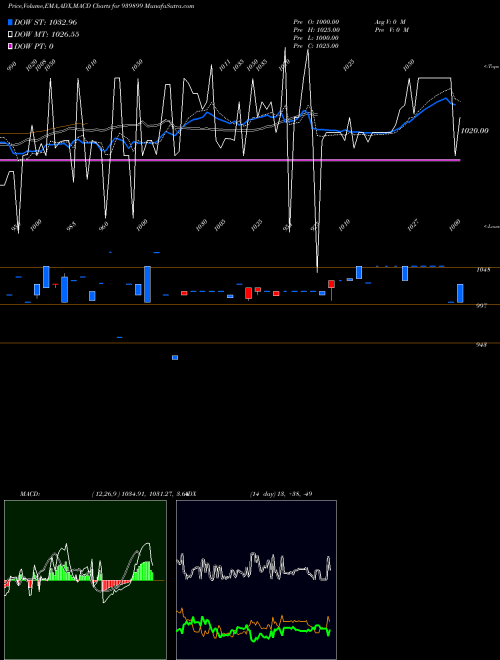This screenshot has width=500, height=660.
Task: Click the 'Avg V: 0 M' volume text
Action: (x=390, y=21)
